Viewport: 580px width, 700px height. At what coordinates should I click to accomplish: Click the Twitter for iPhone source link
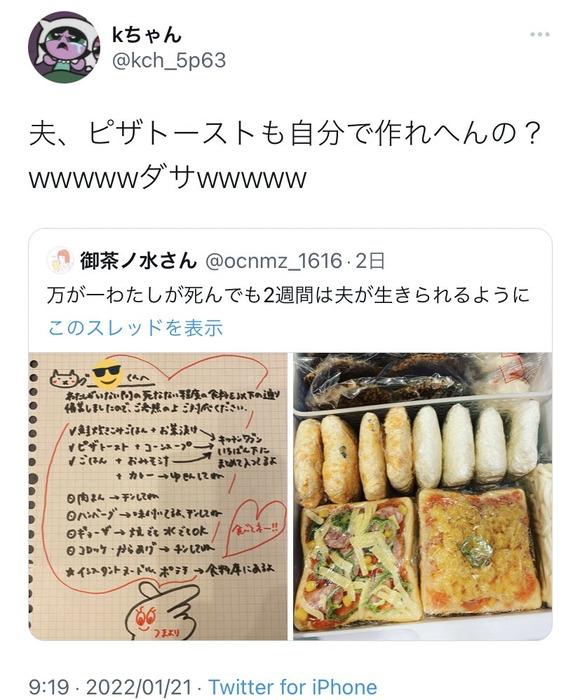[293, 686]
